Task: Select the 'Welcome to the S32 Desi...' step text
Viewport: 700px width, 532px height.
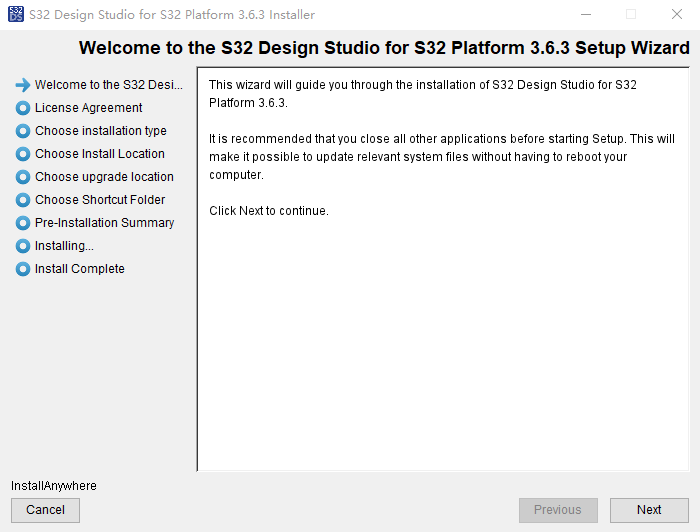Action: coord(109,85)
